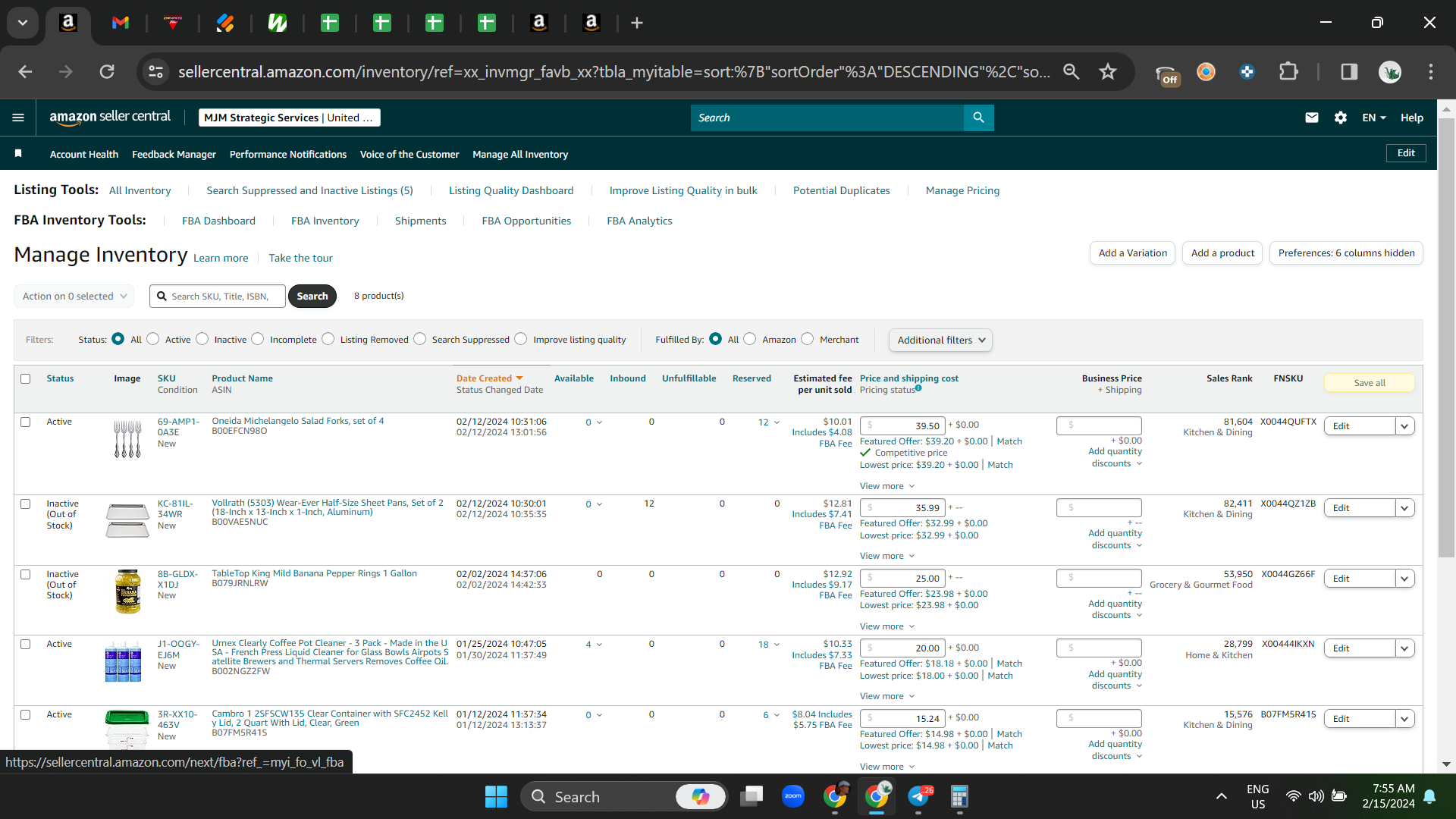The image size is (1456, 819).
Task: Open the Seller Central hamburger menu
Action: (x=18, y=118)
